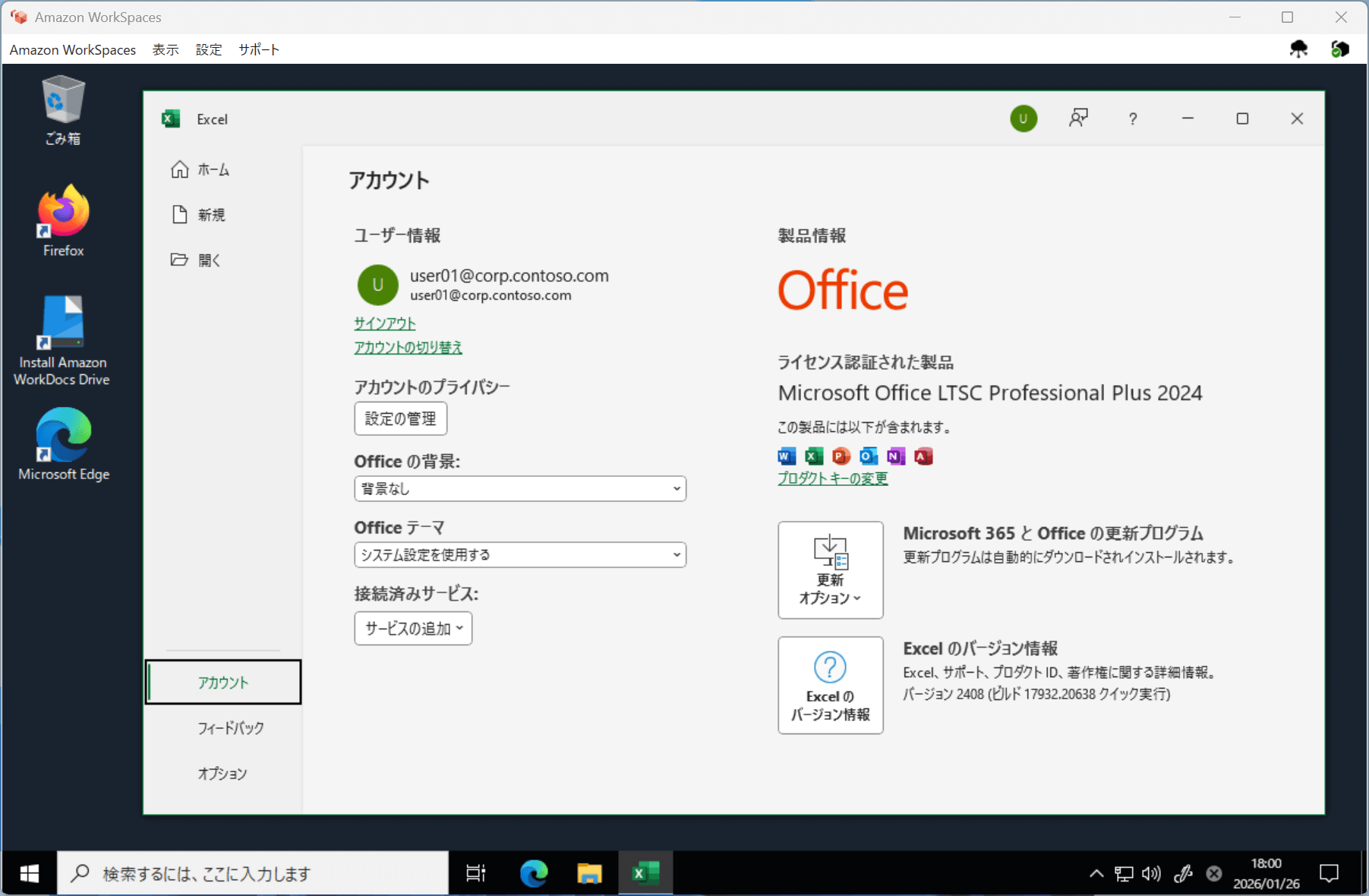Open the Office の背景 dropdown
The image size is (1369, 896).
coord(519,488)
